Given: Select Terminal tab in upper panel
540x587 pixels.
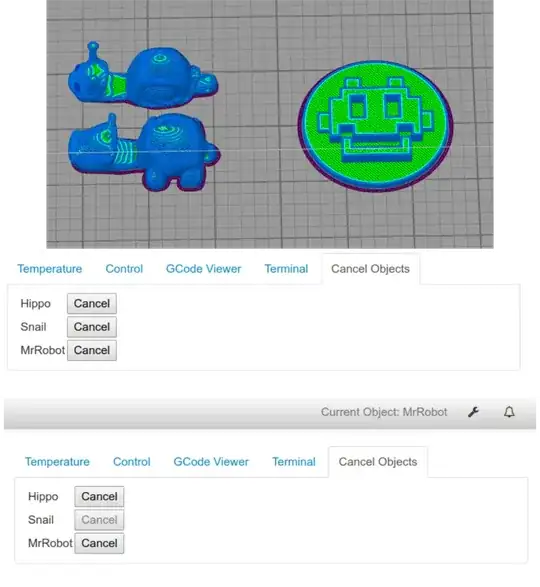Looking at the screenshot, I should point(286,269).
